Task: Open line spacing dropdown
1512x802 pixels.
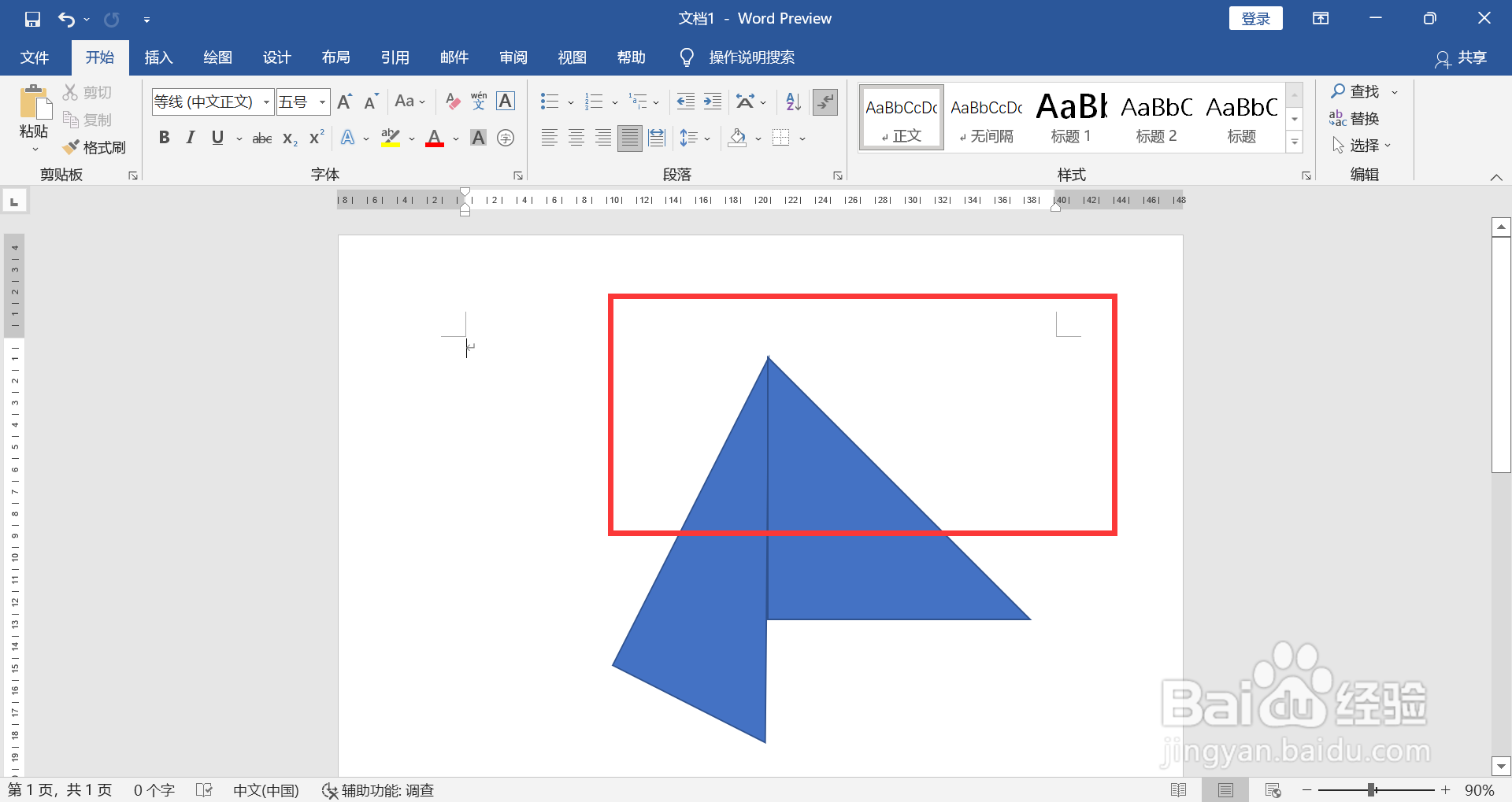Action: (x=695, y=139)
